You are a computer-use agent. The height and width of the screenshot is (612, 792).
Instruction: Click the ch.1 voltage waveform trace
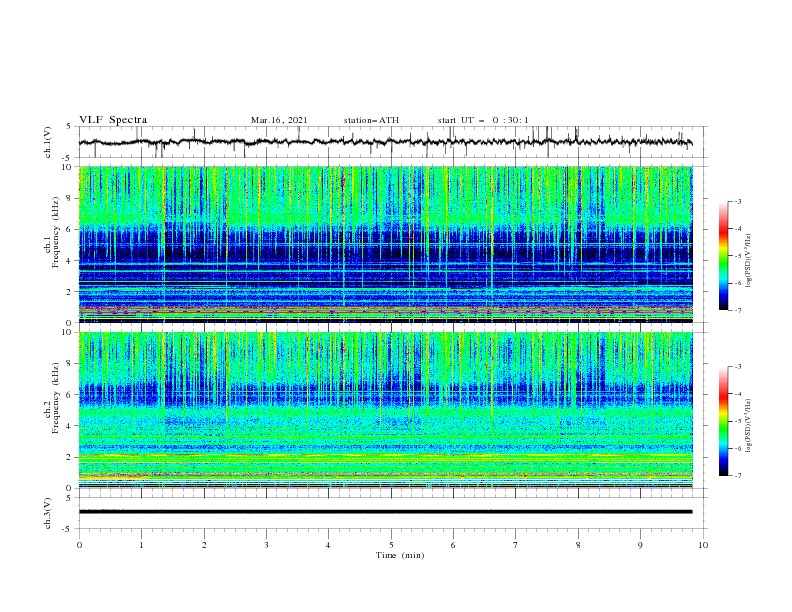(x=385, y=142)
